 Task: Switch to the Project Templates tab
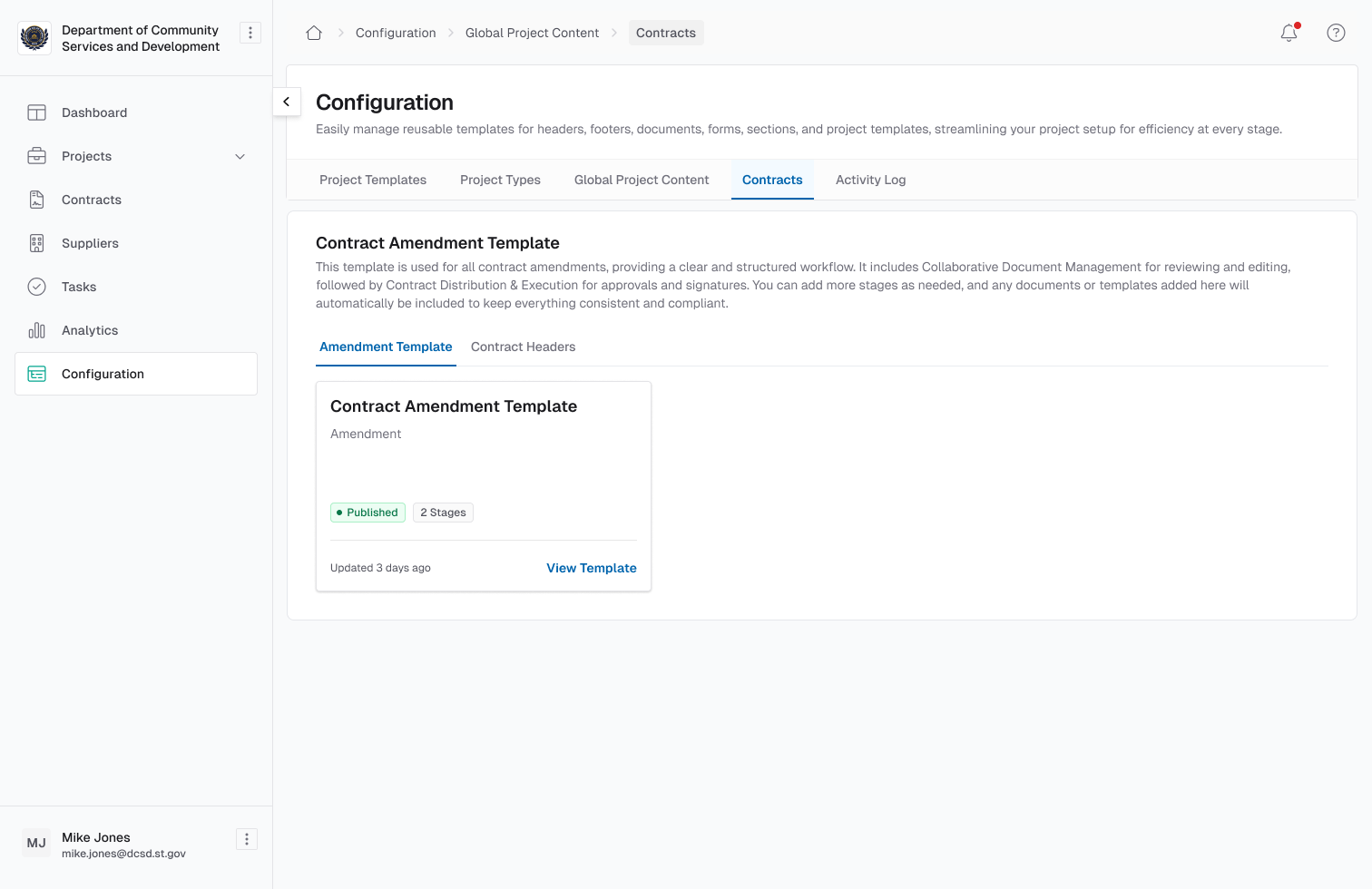(373, 180)
